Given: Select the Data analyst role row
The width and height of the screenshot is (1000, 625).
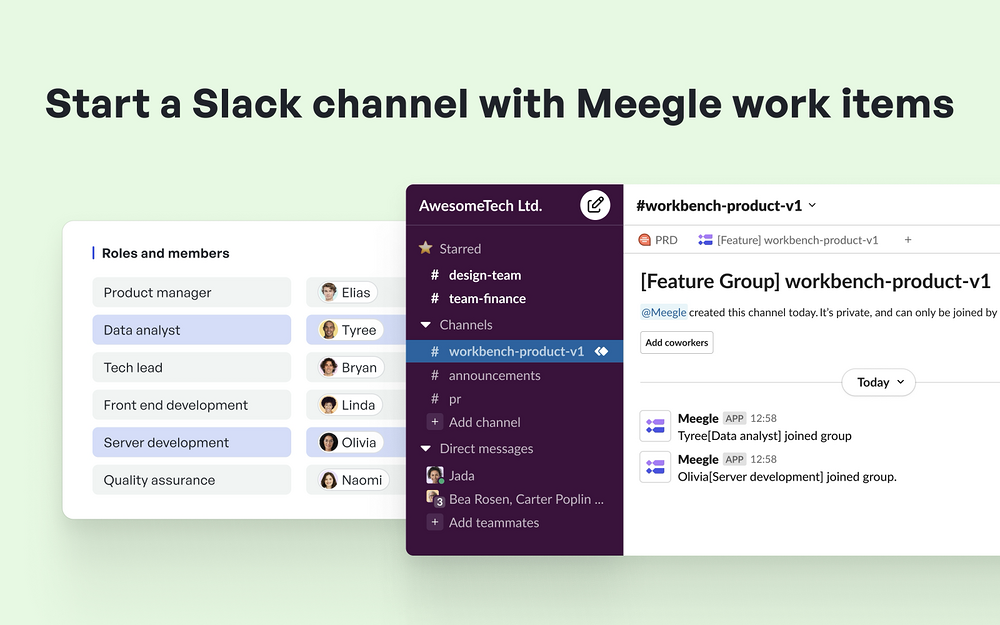Looking at the screenshot, I should click(191, 330).
